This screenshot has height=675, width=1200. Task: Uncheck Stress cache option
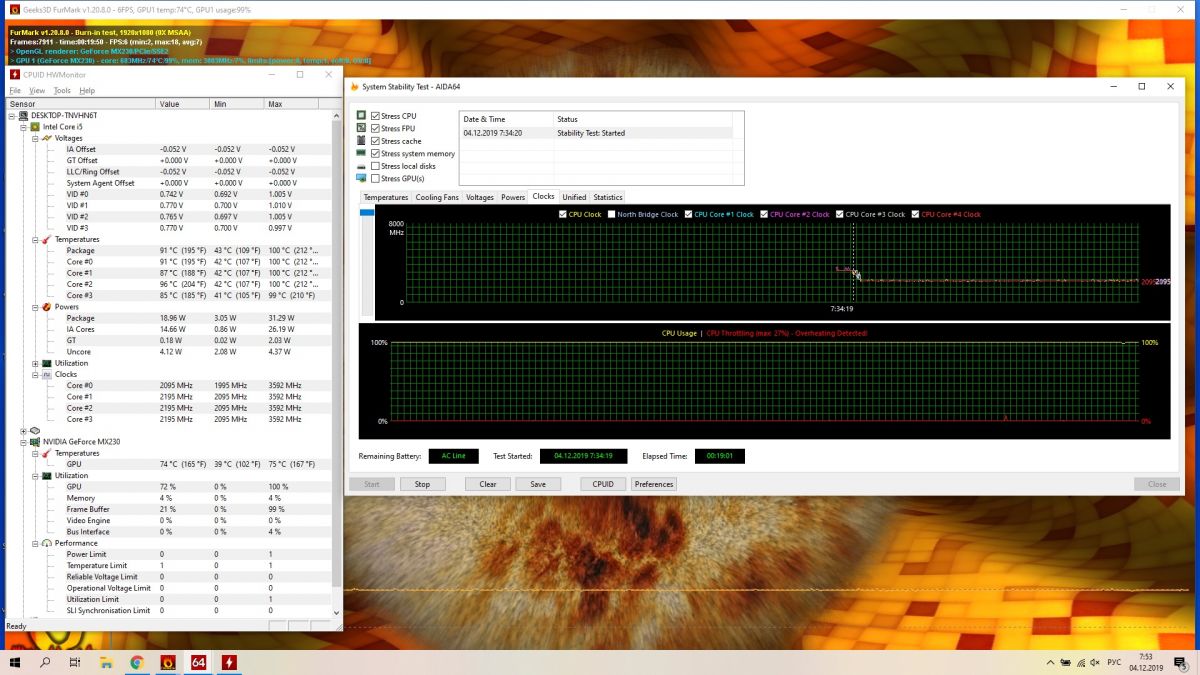[x=375, y=141]
